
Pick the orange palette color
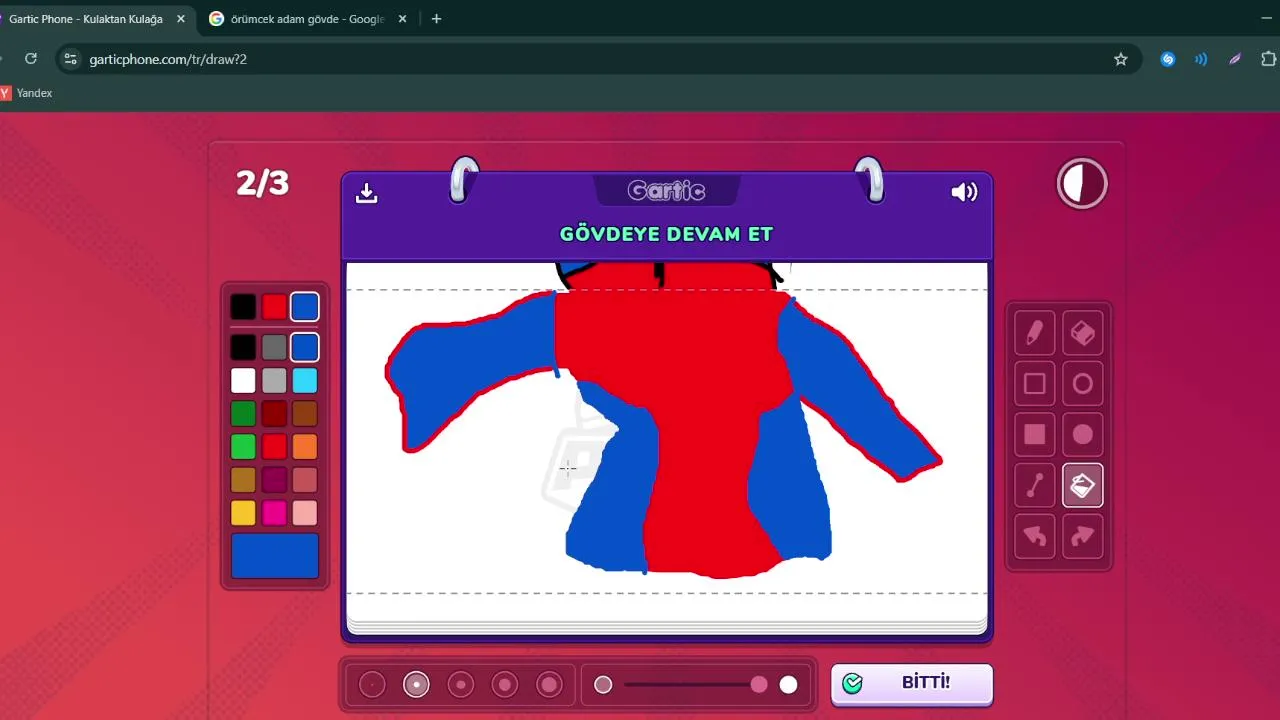[305, 447]
